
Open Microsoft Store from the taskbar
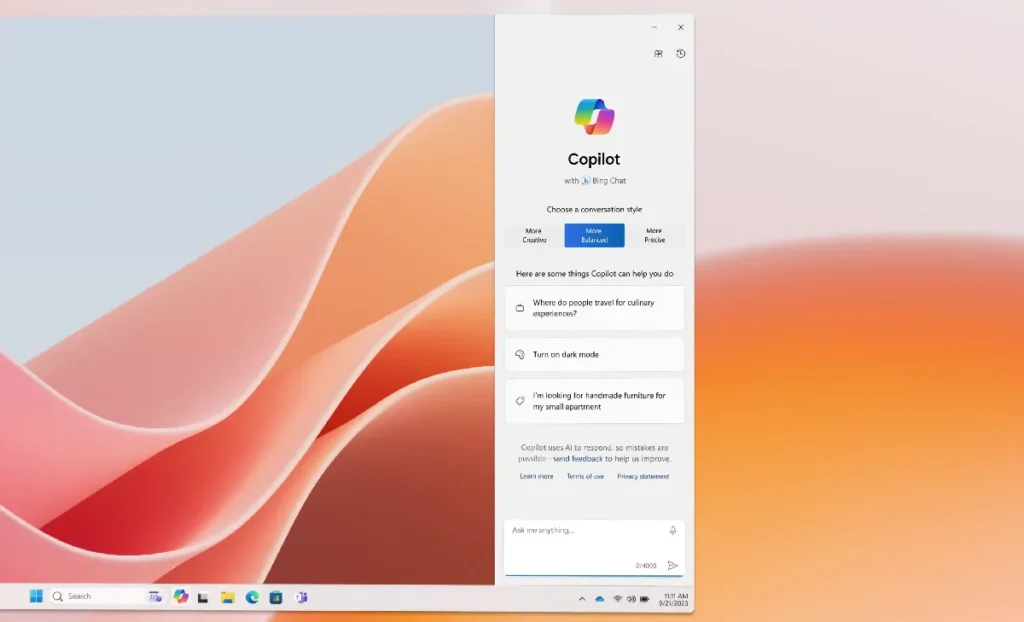pyautogui.click(x=276, y=597)
